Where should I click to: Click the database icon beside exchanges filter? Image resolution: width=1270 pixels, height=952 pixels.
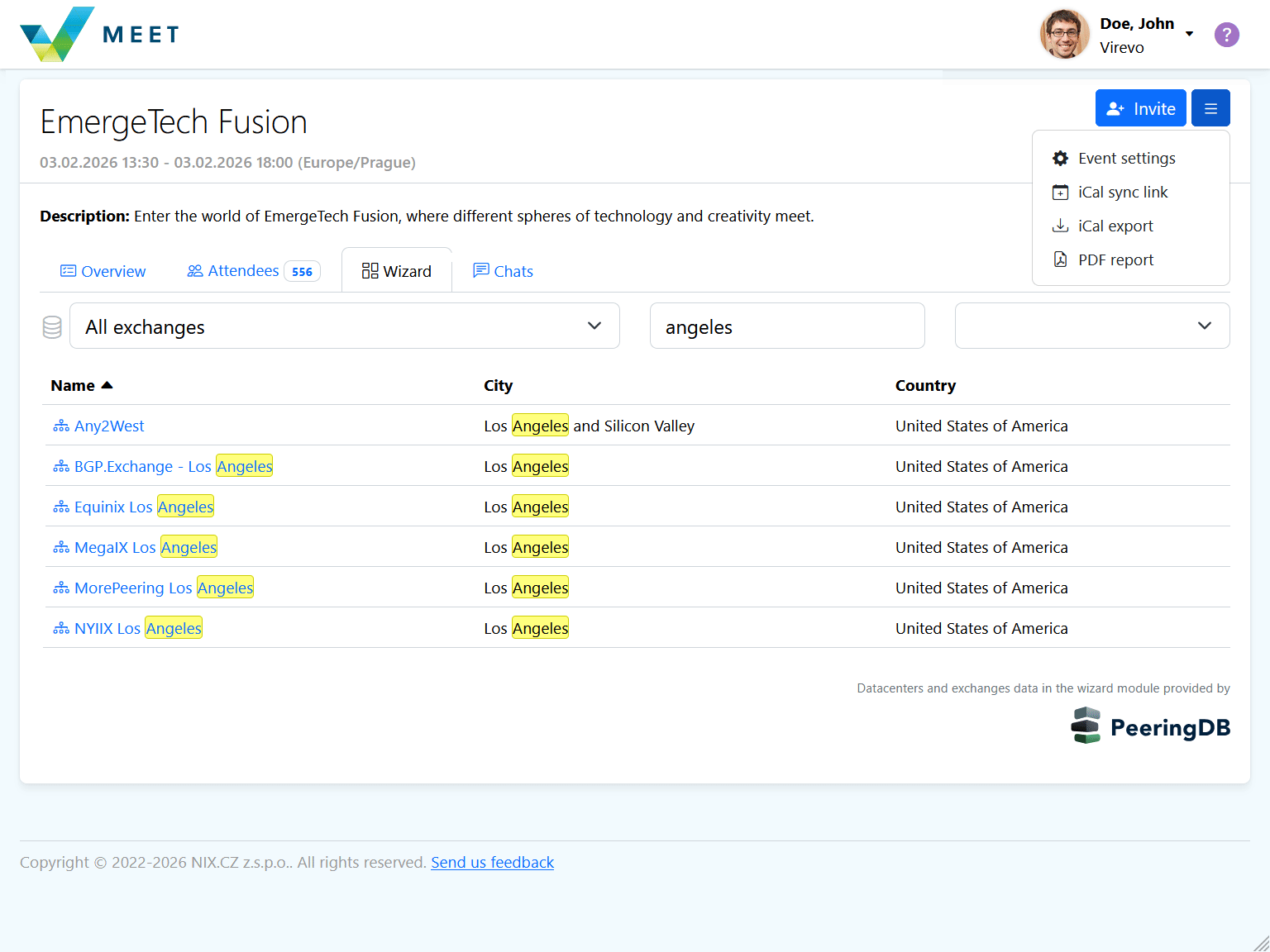tap(52, 327)
